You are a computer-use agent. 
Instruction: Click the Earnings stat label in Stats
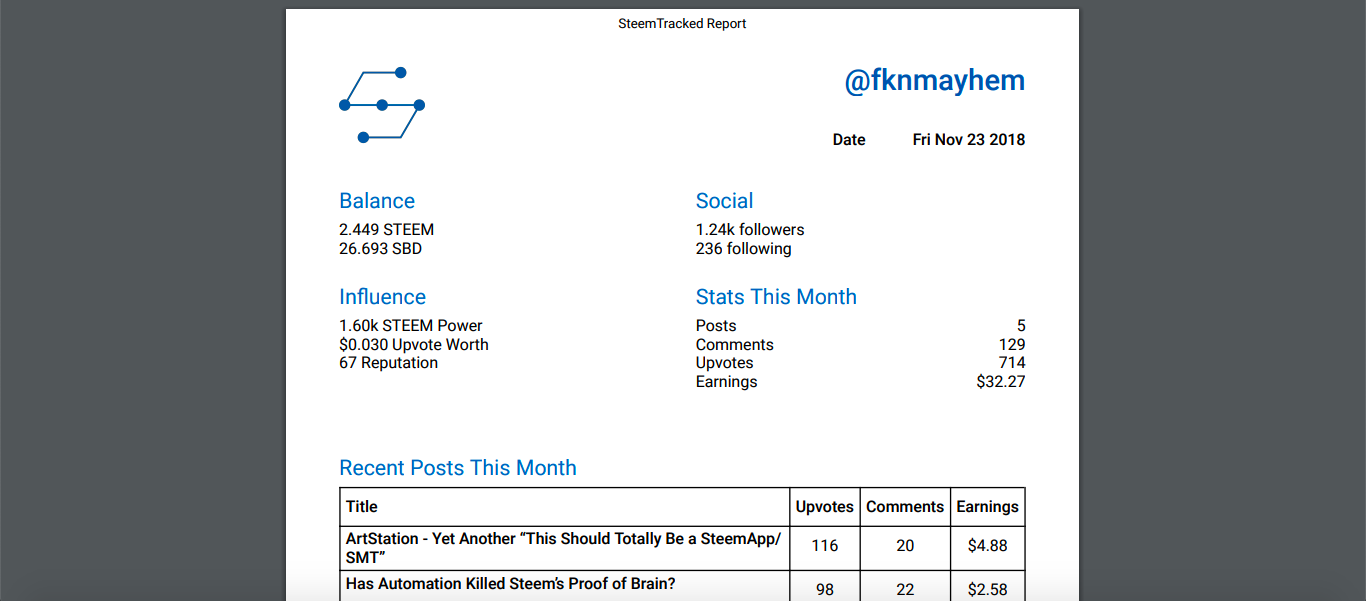(x=727, y=382)
